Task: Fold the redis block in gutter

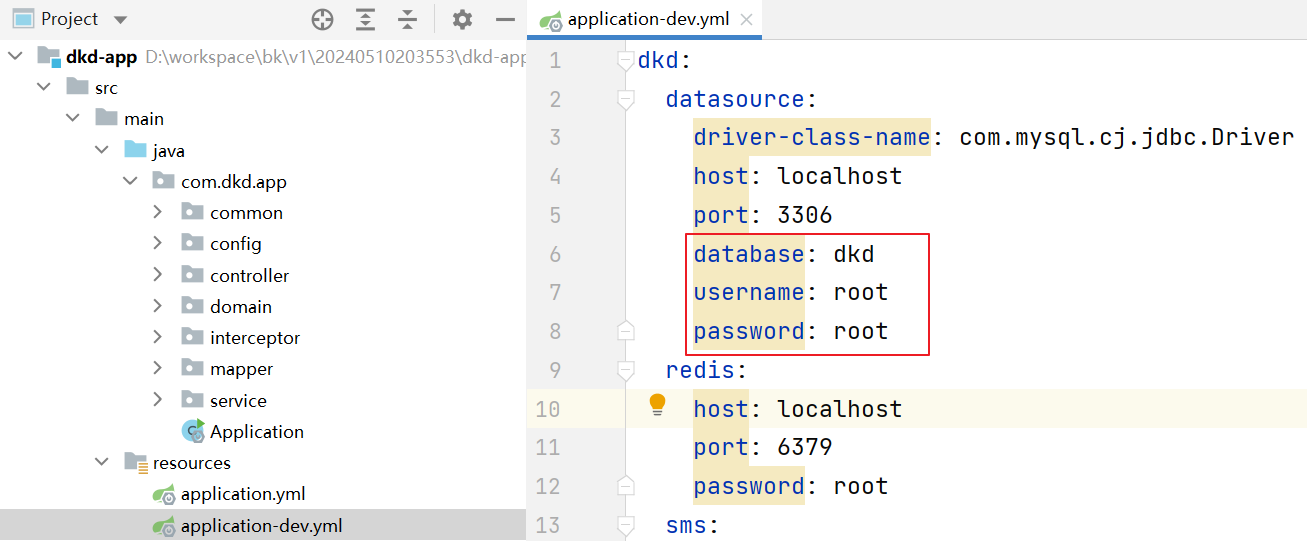Action: 626,370
